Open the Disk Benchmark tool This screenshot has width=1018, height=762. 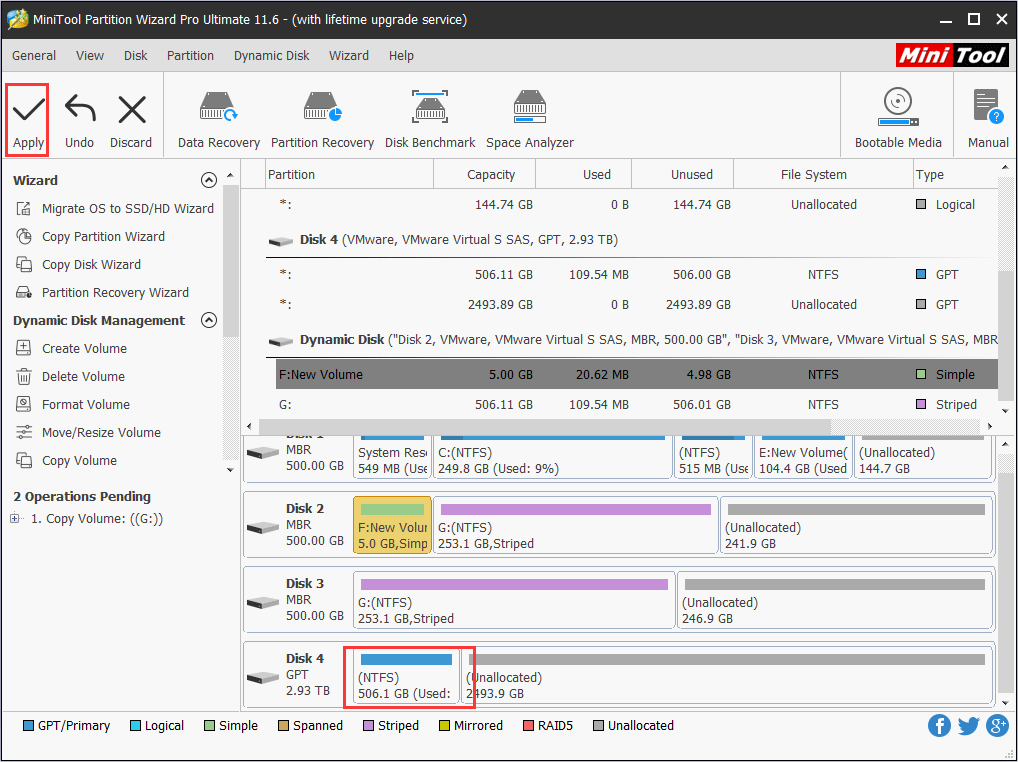tap(430, 120)
